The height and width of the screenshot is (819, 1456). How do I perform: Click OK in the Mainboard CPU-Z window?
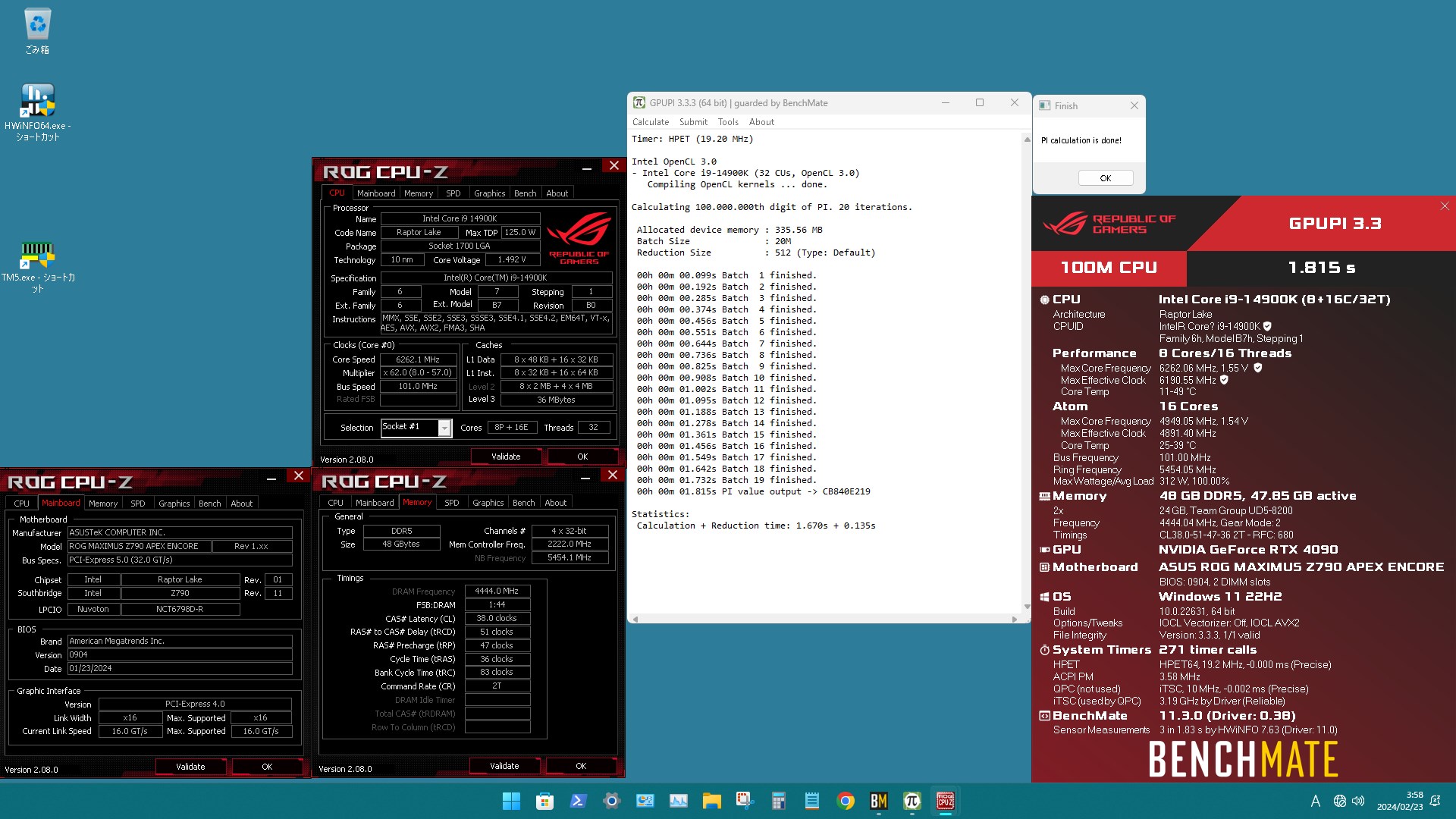click(267, 767)
